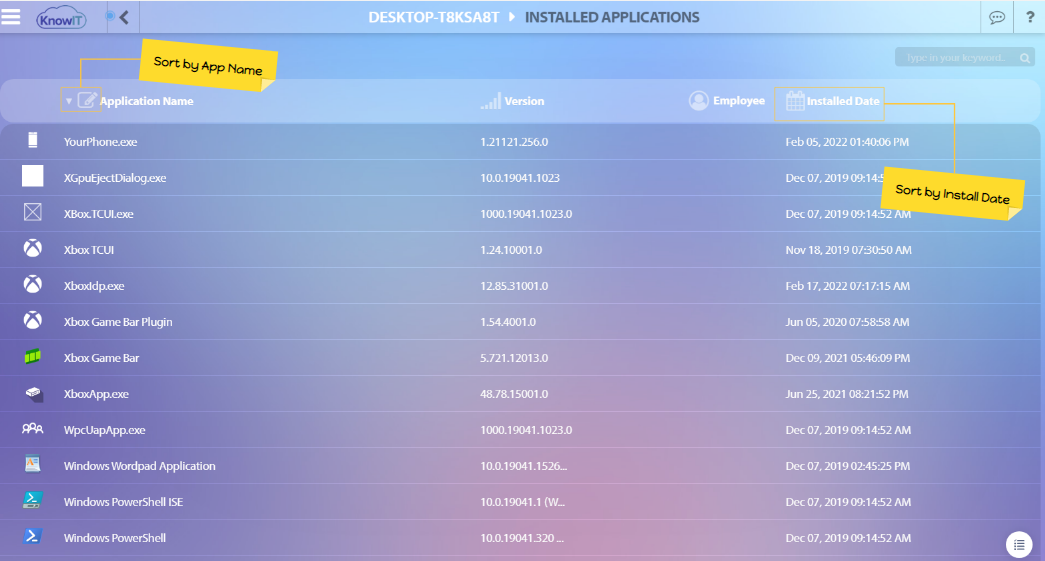Click the Employee column header
Image resolution: width=1045 pixels, height=561 pixels.
(738, 101)
